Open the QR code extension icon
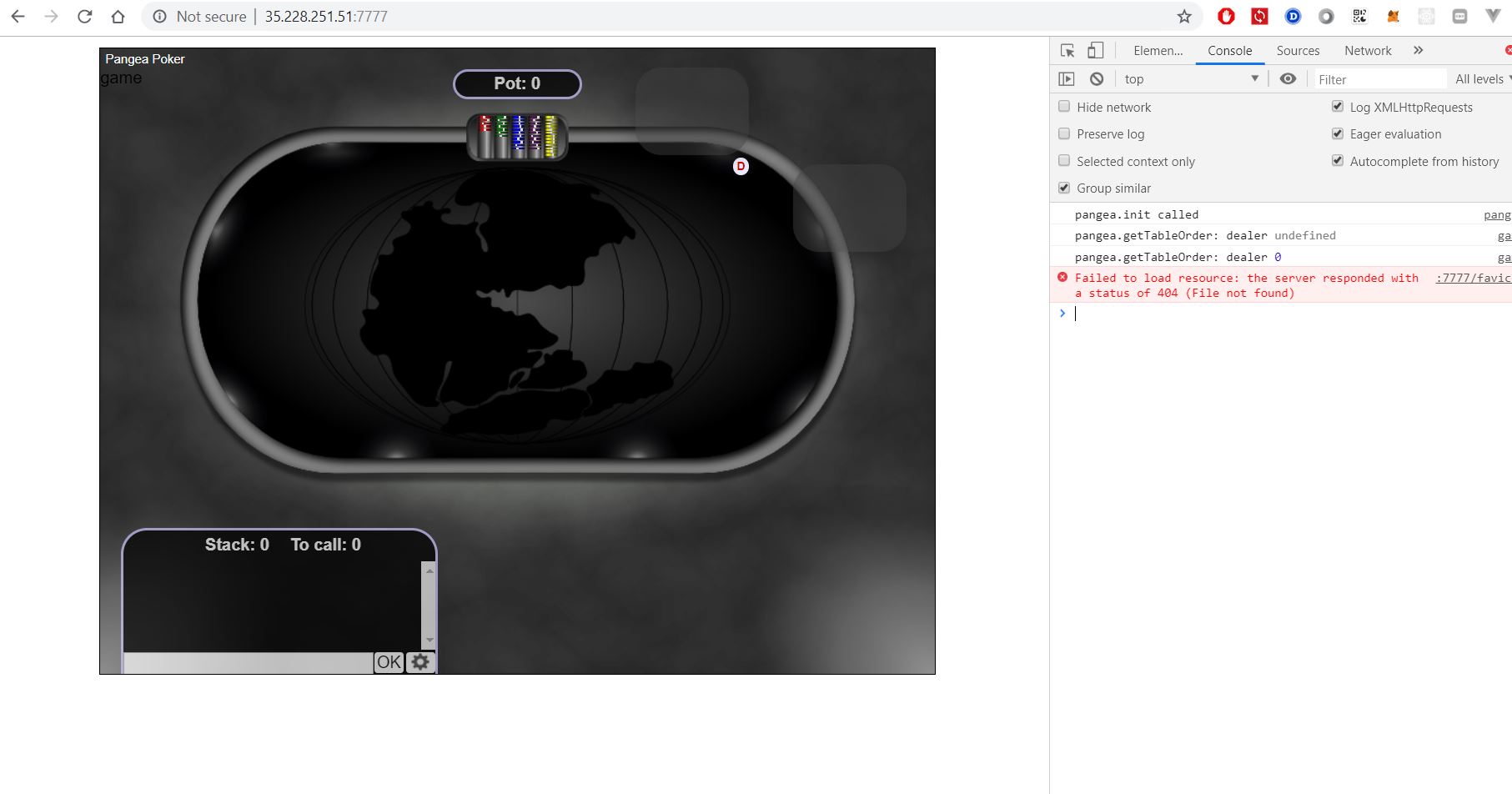This screenshot has height=794, width=1512. click(1359, 17)
